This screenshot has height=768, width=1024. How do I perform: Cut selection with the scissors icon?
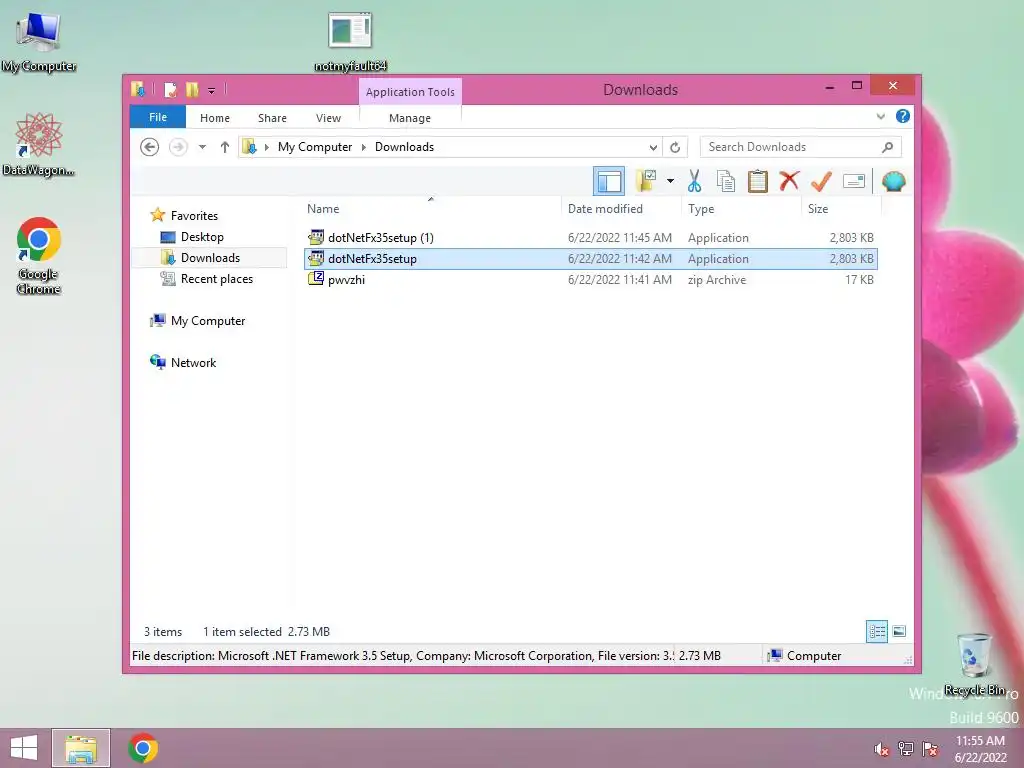tap(694, 181)
